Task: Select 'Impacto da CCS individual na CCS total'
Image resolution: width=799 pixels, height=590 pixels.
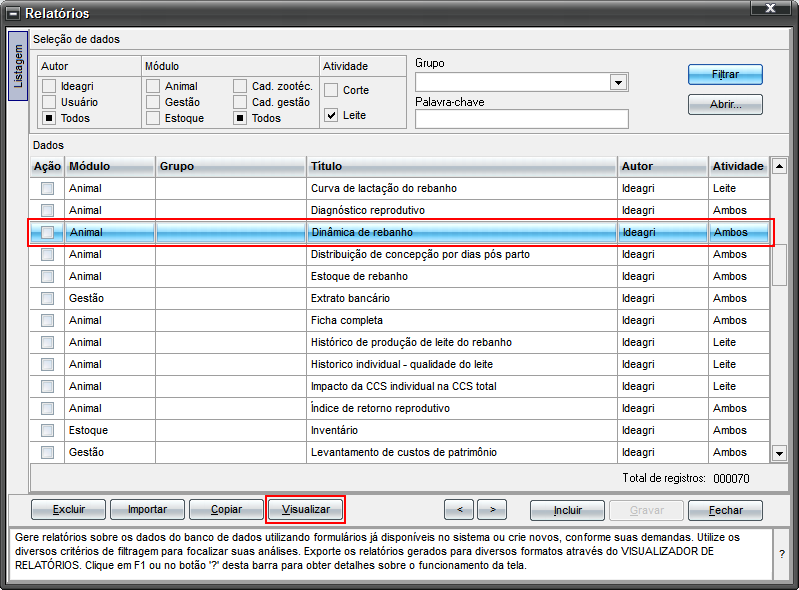Action: 404,386
